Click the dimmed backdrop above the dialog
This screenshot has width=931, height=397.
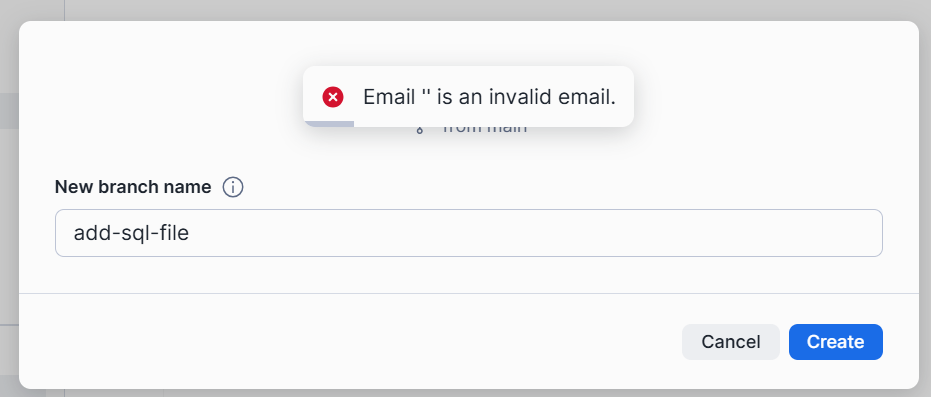pos(468,10)
